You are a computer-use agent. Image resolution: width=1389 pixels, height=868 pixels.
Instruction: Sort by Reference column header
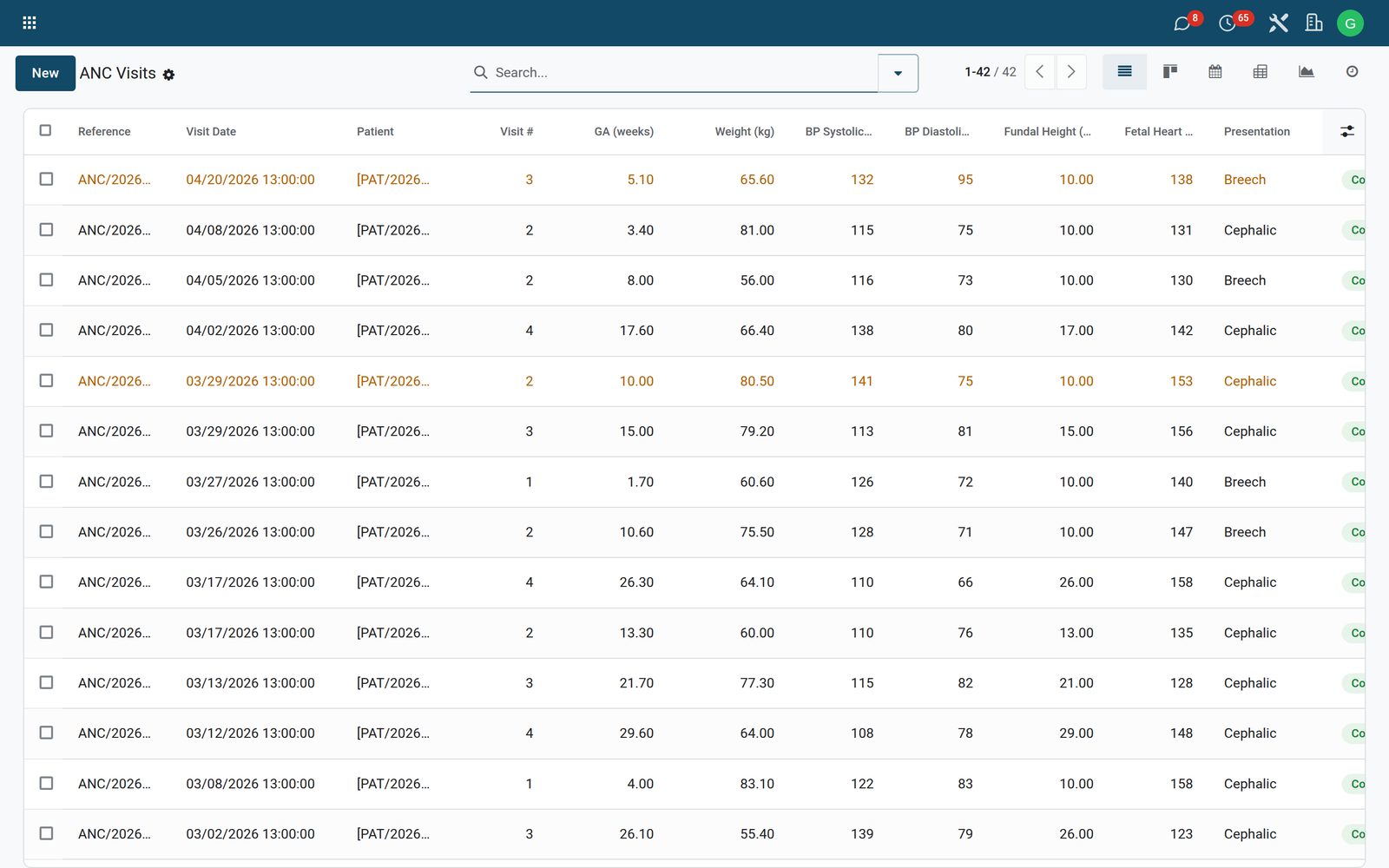pos(104,132)
